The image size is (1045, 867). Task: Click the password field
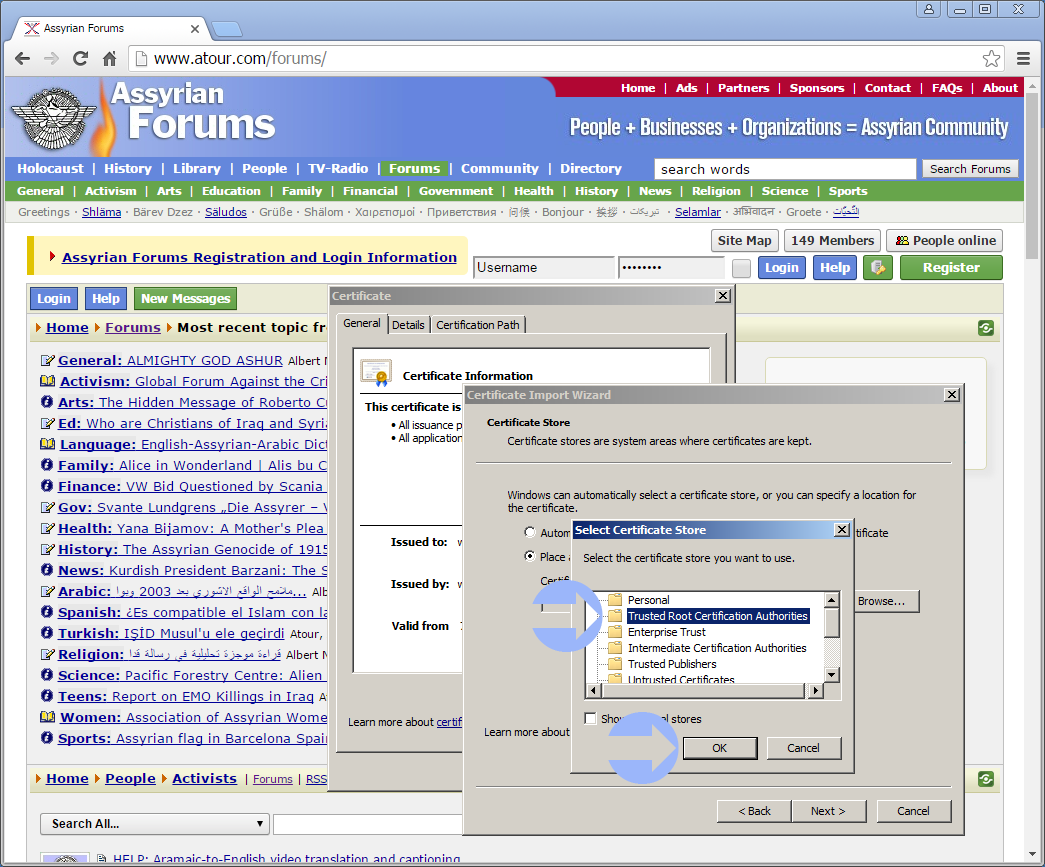671,268
